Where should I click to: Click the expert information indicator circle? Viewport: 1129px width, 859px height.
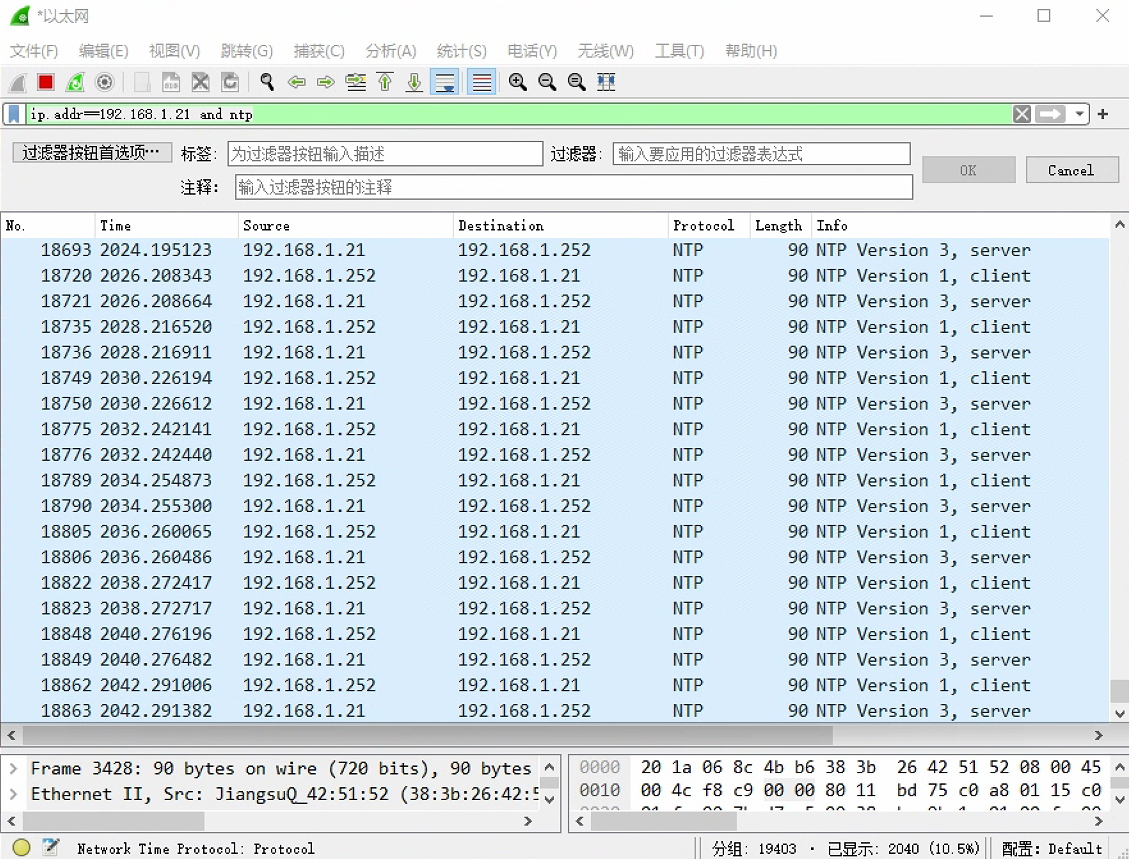coord(21,848)
